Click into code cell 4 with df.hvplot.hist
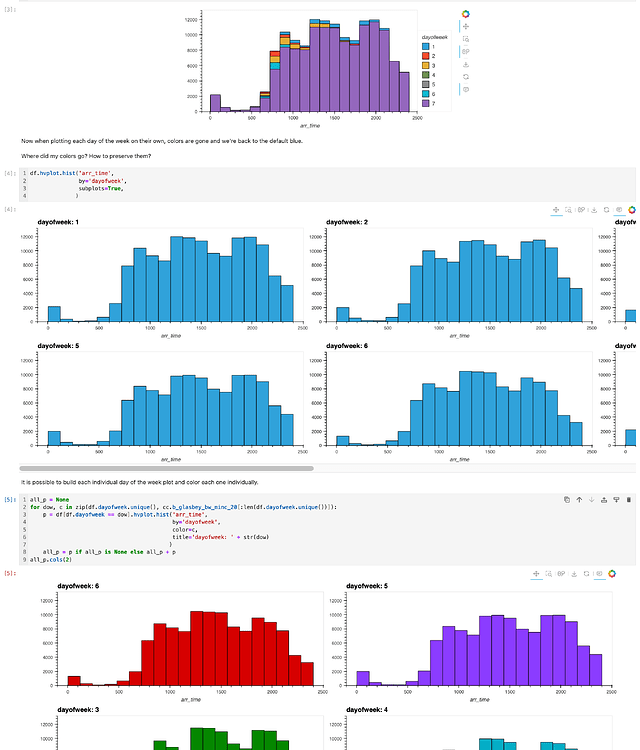 click(x=328, y=184)
